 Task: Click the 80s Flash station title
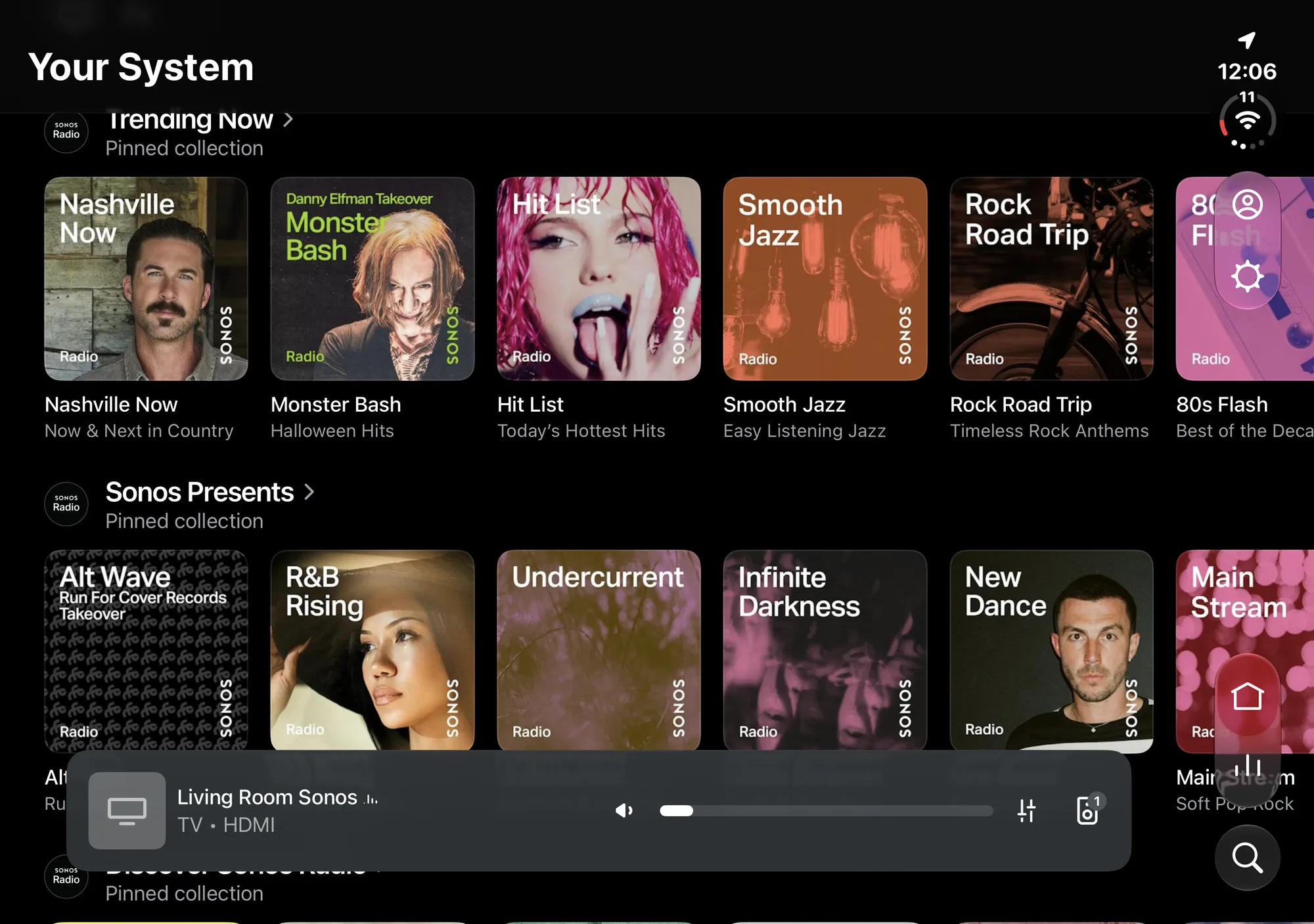(1221, 405)
